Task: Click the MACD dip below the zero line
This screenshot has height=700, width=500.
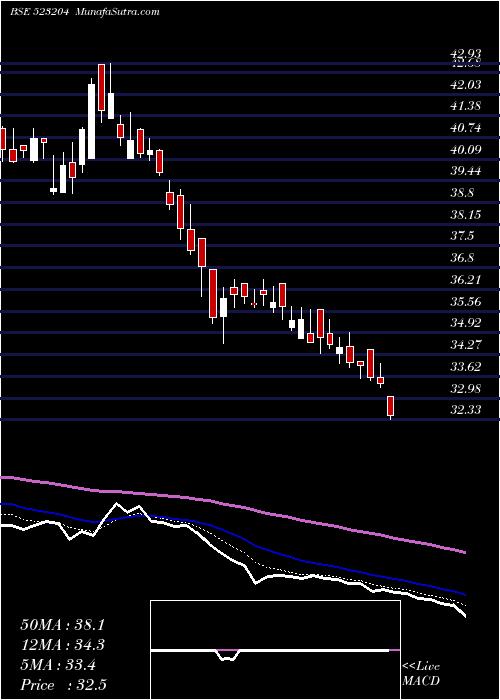Action: (228, 655)
